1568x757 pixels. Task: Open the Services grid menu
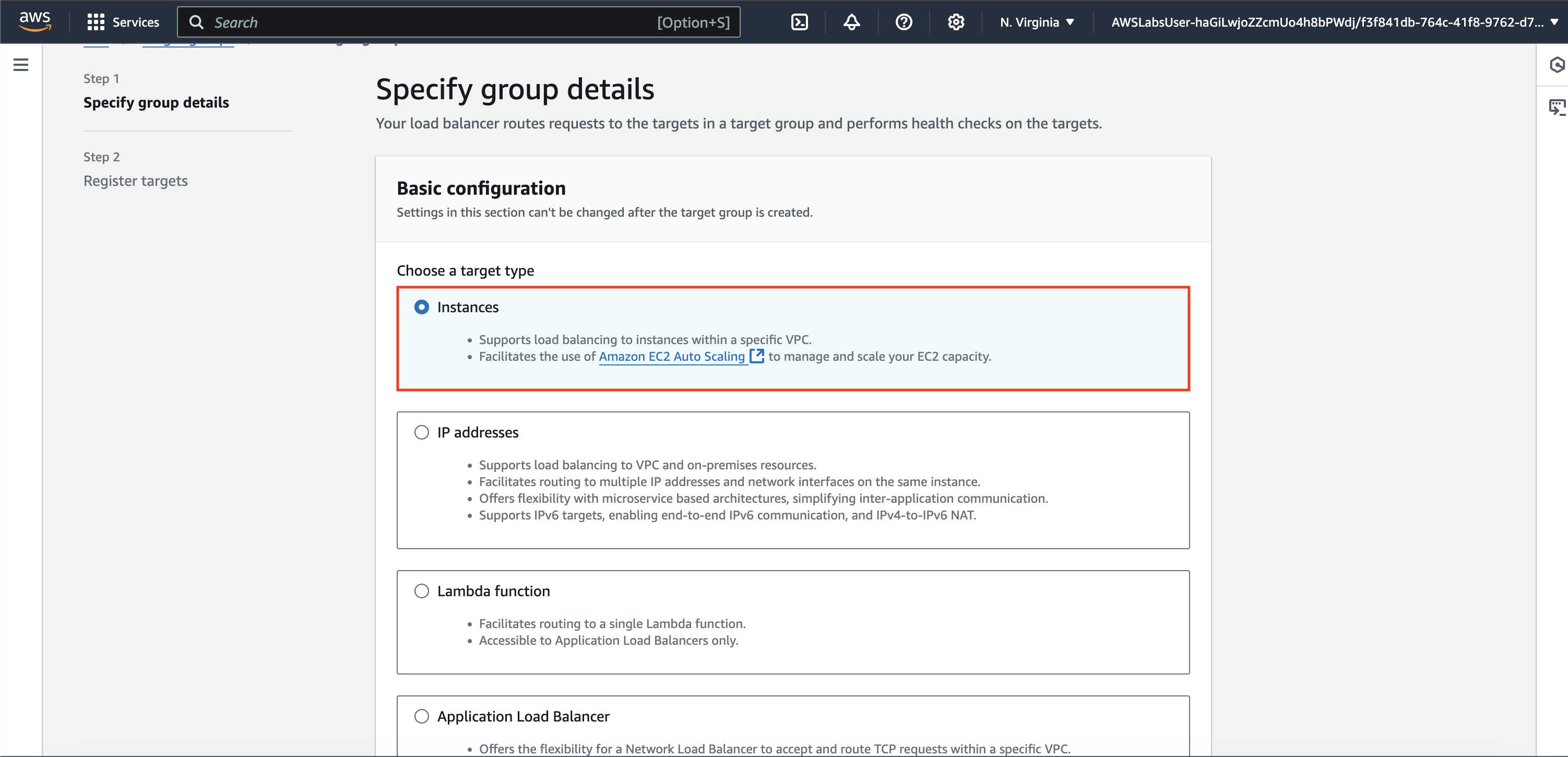pyautogui.click(x=96, y=22)
